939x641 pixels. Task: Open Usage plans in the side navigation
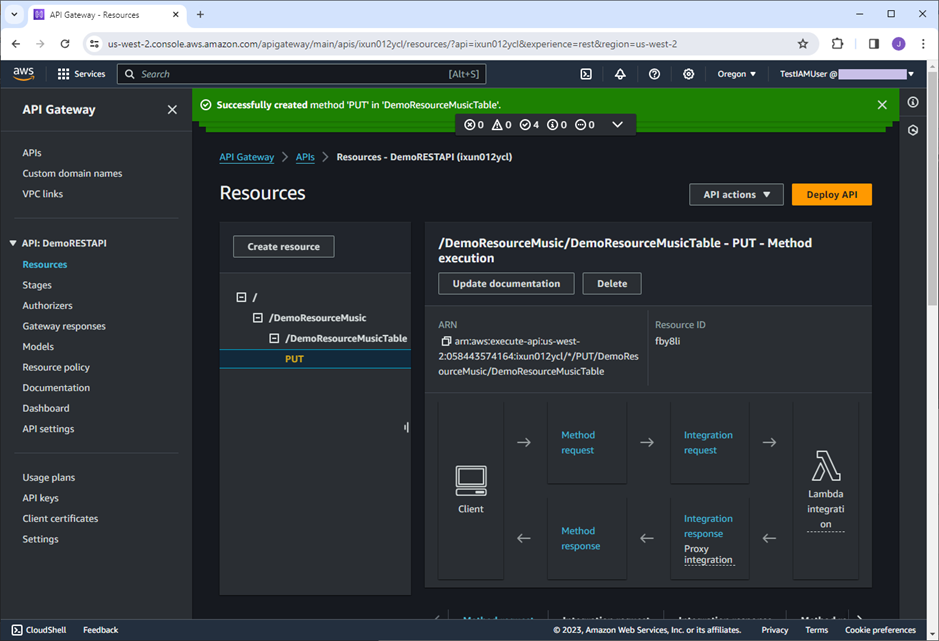[49, 477]
